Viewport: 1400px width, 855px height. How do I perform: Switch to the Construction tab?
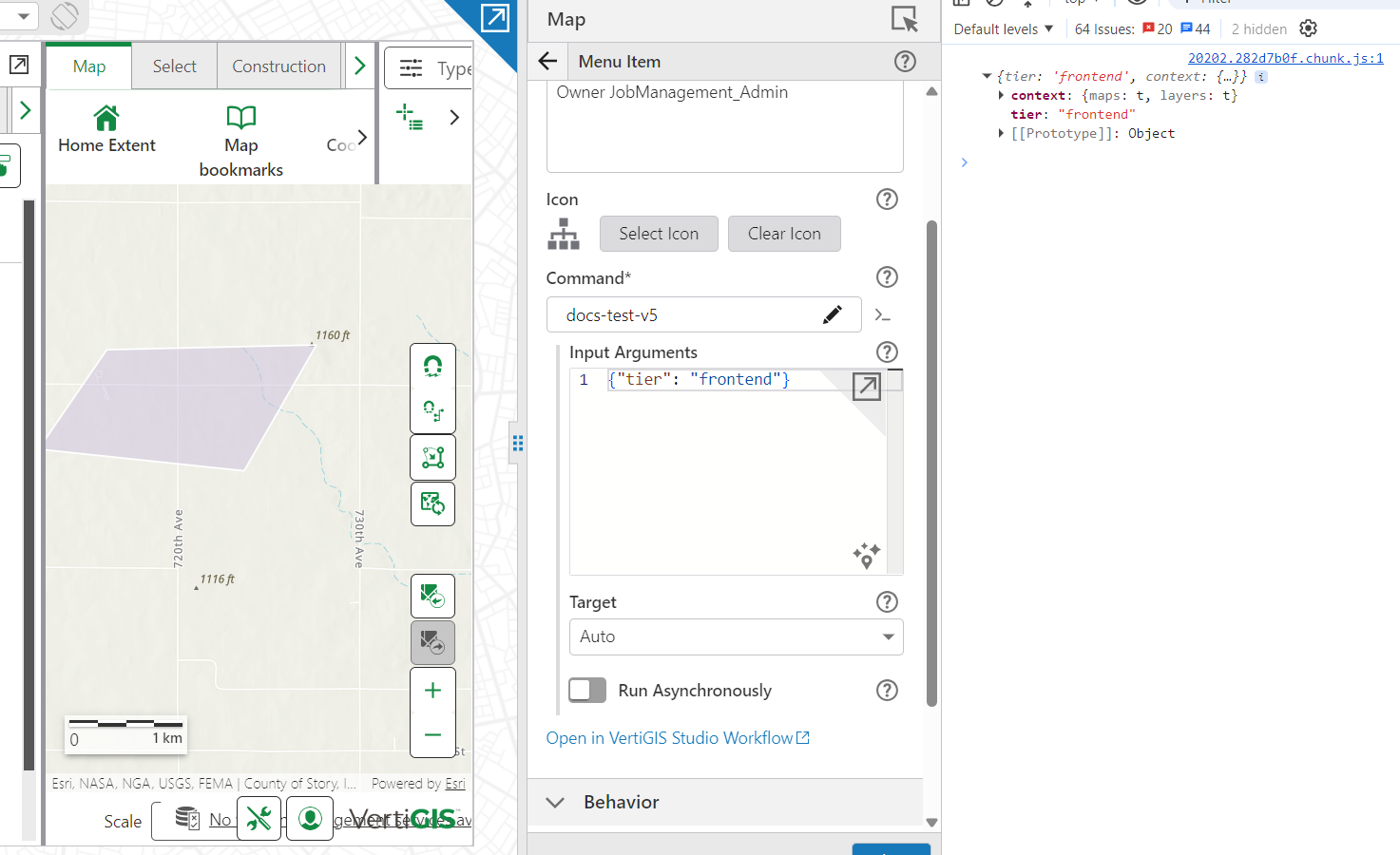279,66
